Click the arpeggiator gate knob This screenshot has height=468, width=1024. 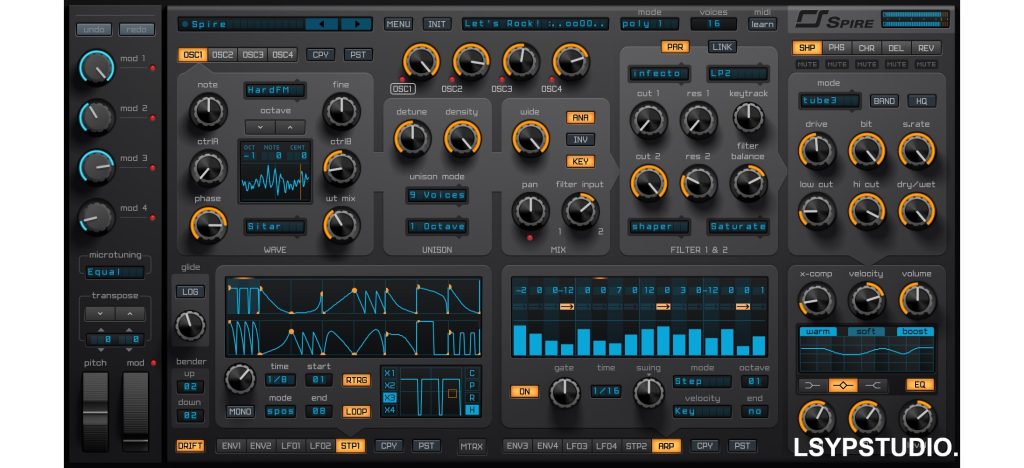564,392
